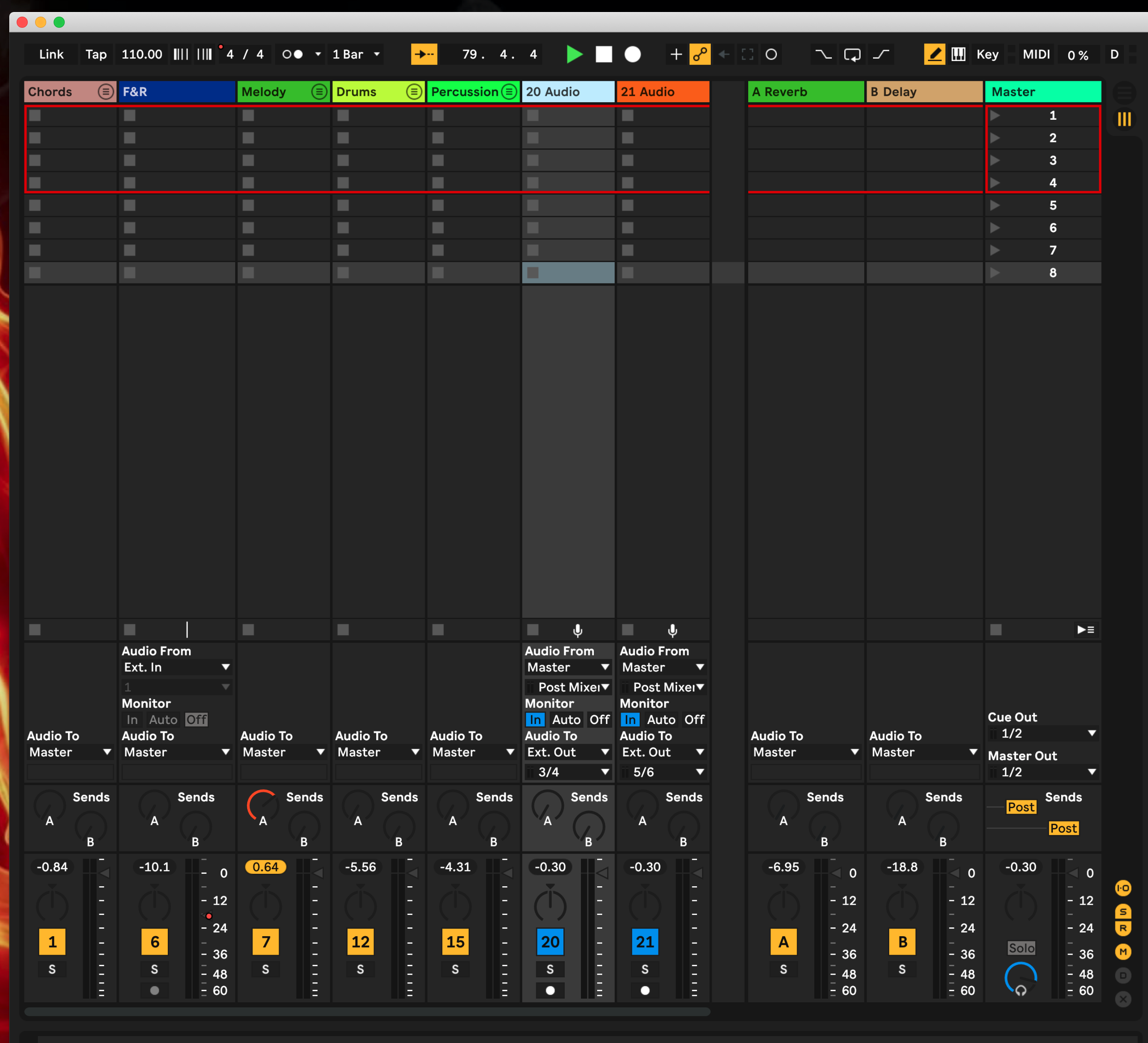Toggle the Sends section S button
The image size is (1148, 1043).
(1123, 911)
